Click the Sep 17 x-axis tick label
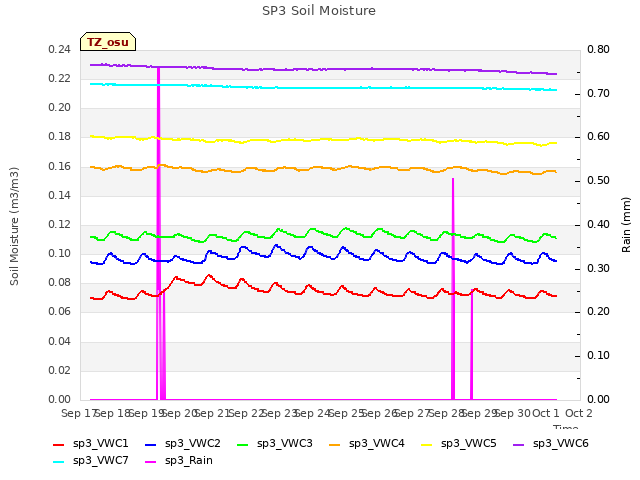The width and height of the screenshot is (640, 480). pos(79,413)
